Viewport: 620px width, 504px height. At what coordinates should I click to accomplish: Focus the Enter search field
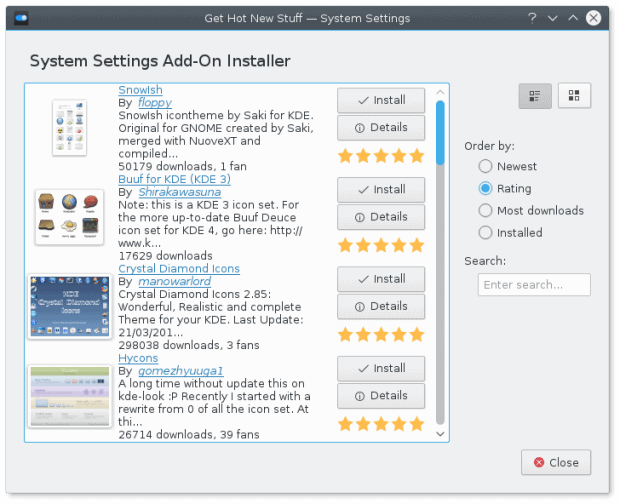(534, 285)
